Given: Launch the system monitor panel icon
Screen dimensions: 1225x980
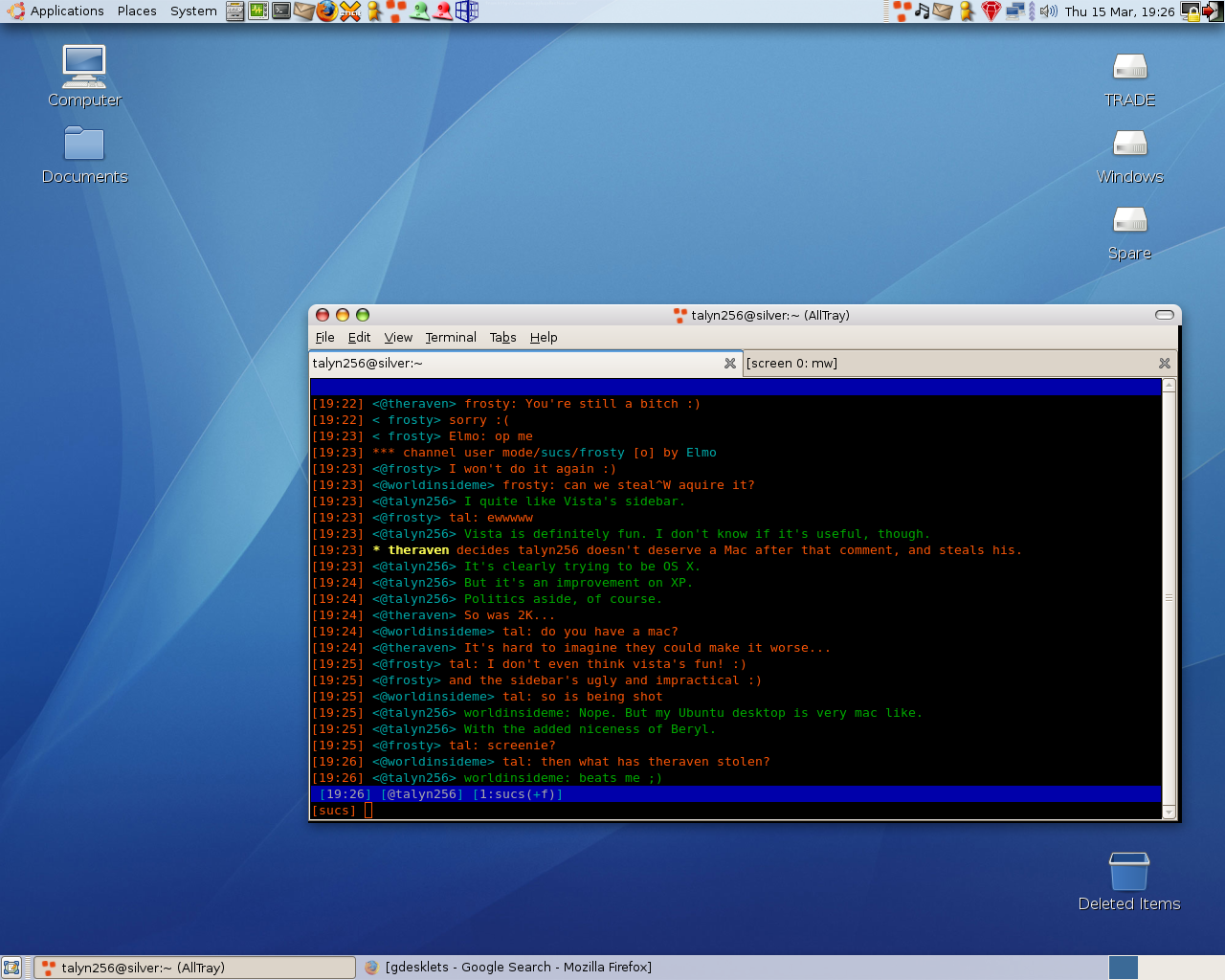Looking at the screenshot, I should tap(257, 11).
